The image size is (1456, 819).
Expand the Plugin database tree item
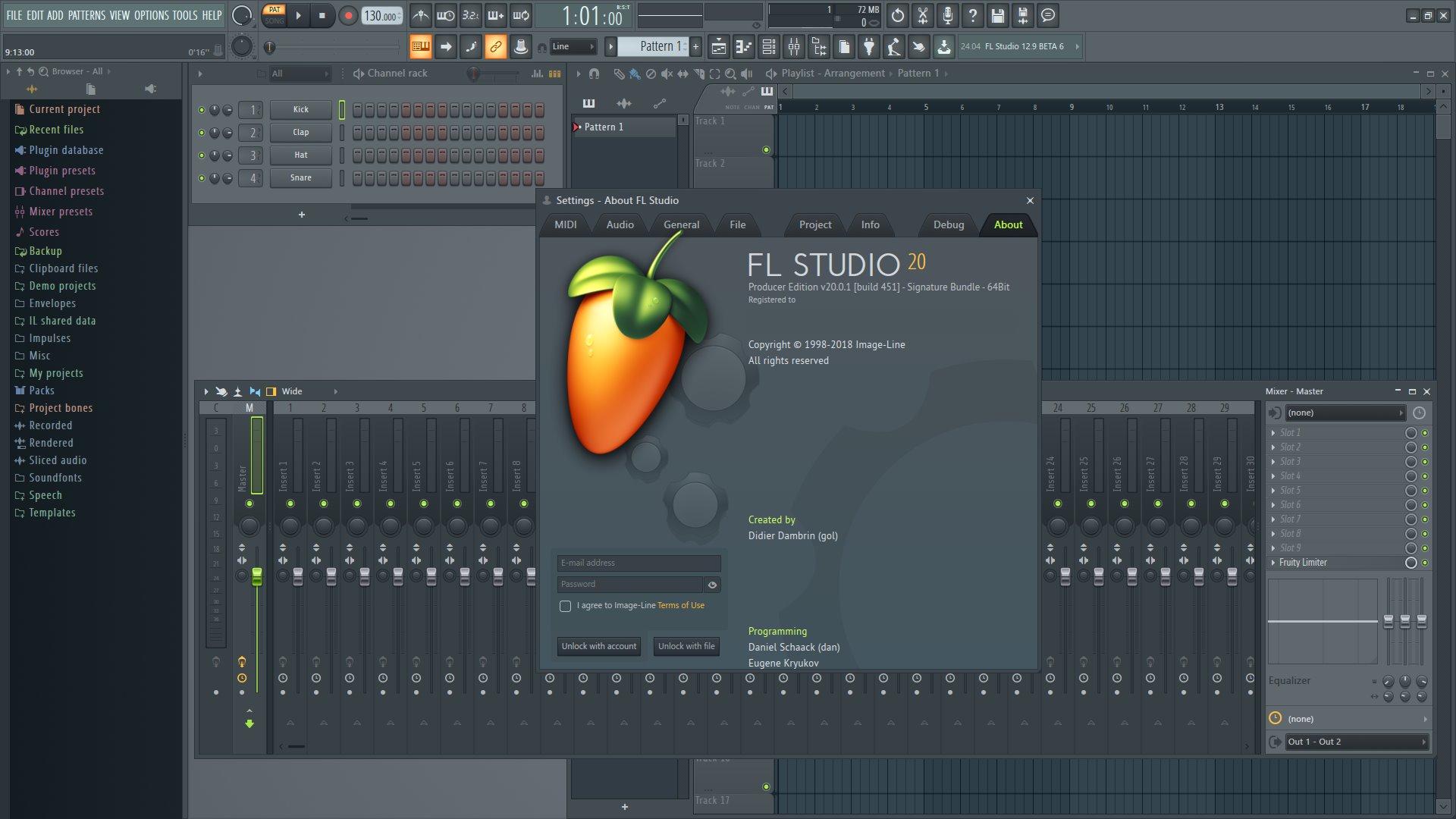(66, 150)
